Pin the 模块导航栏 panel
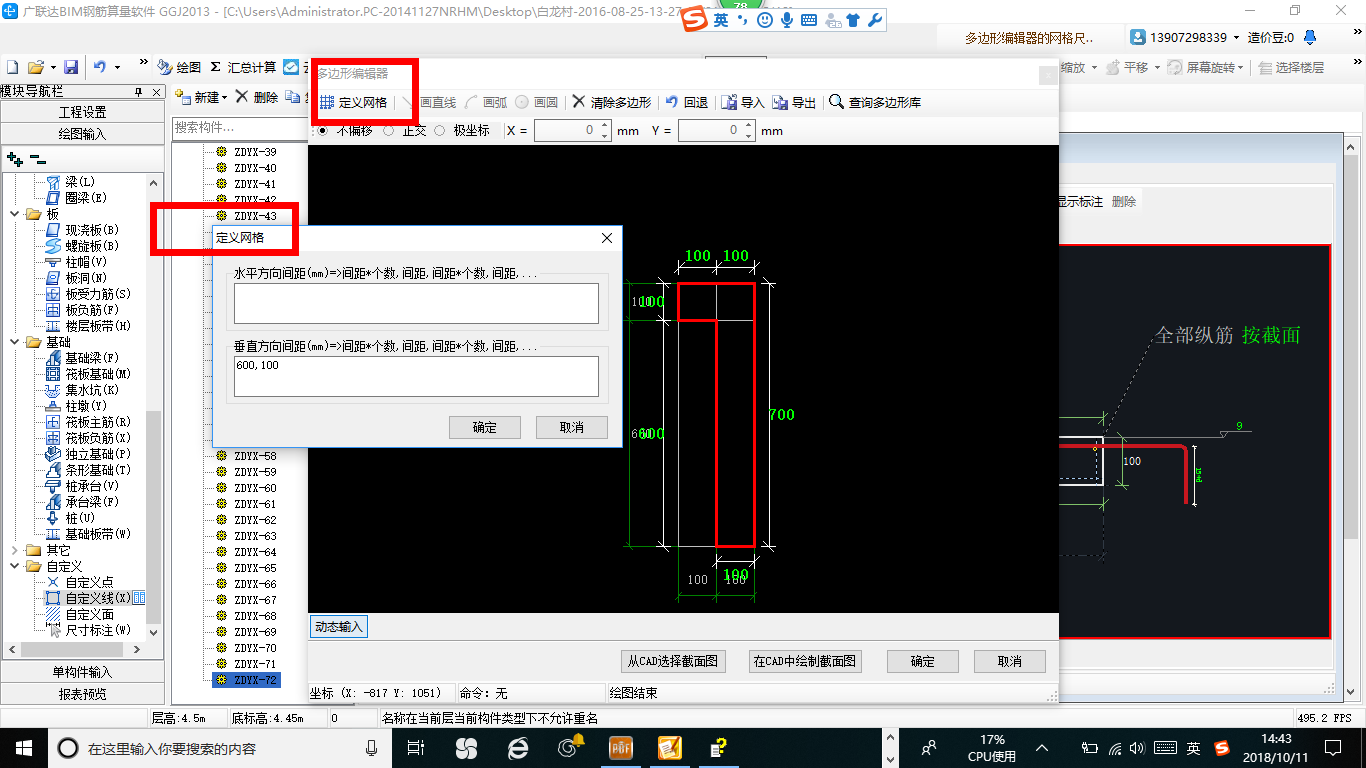 [138, 91]
